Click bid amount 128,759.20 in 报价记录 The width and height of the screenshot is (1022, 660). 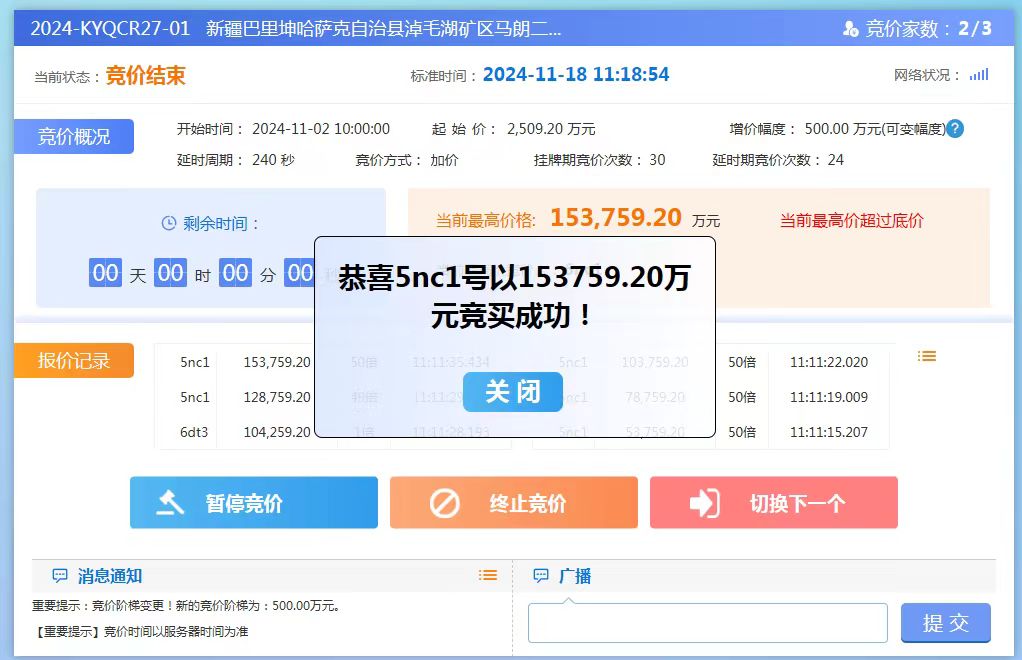[277, 397]
